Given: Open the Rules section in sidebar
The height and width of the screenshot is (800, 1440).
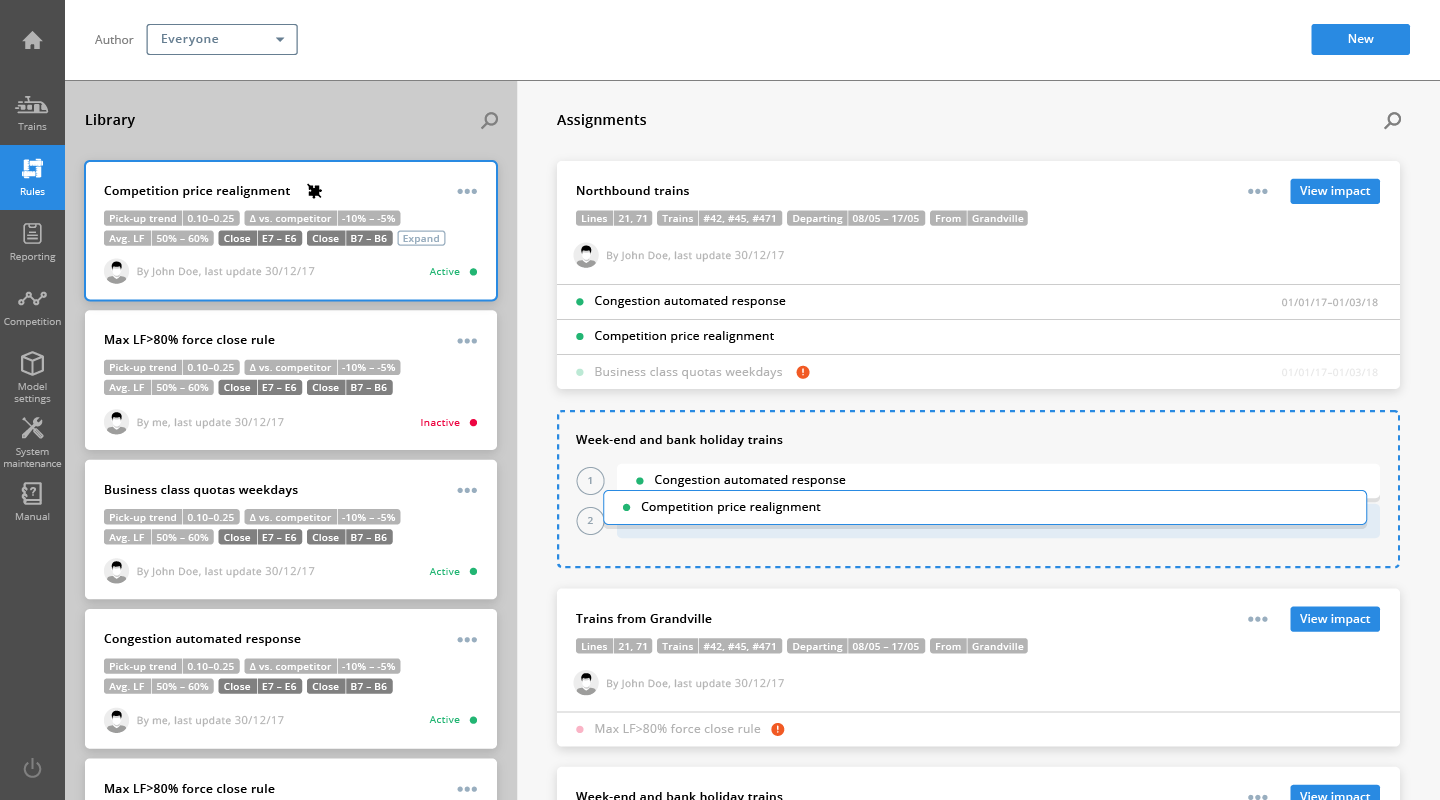Looking at the screenshot, I should 32,177.
